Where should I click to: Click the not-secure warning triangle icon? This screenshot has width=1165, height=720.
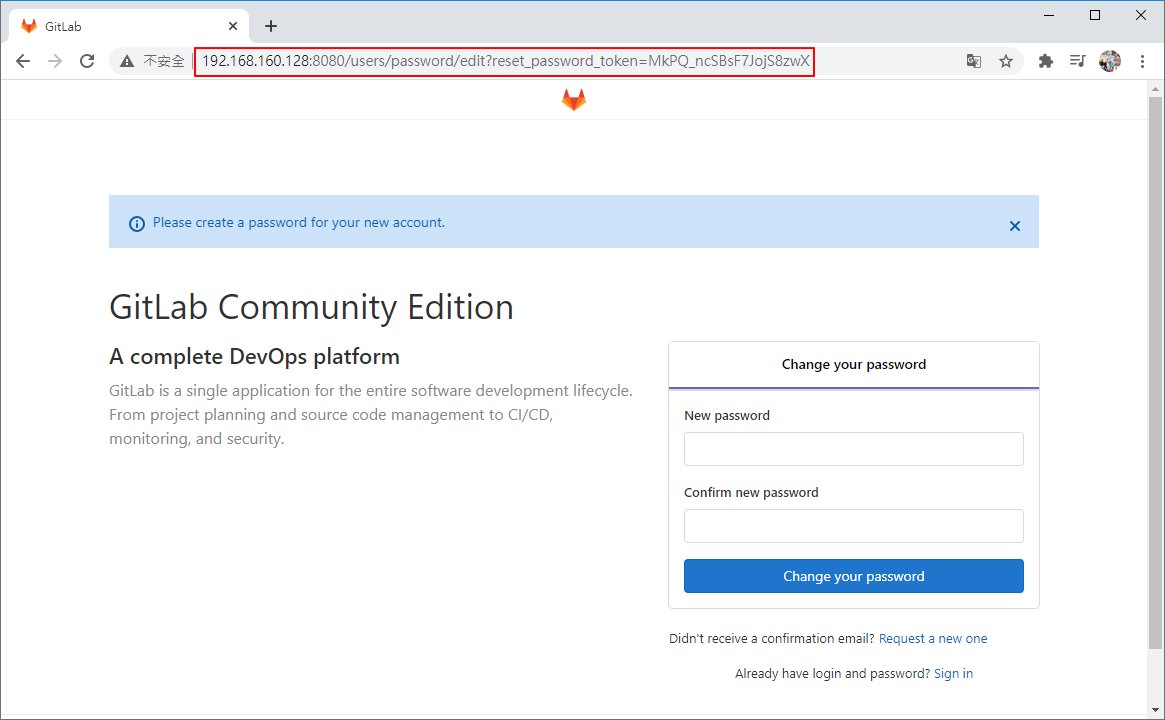point(127,61)
